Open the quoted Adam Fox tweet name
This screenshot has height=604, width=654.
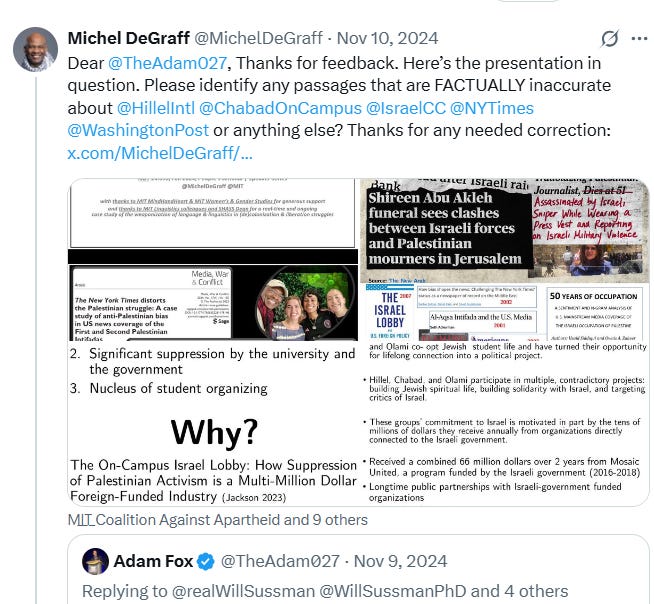pyautogui.click(x=153, y=561)
